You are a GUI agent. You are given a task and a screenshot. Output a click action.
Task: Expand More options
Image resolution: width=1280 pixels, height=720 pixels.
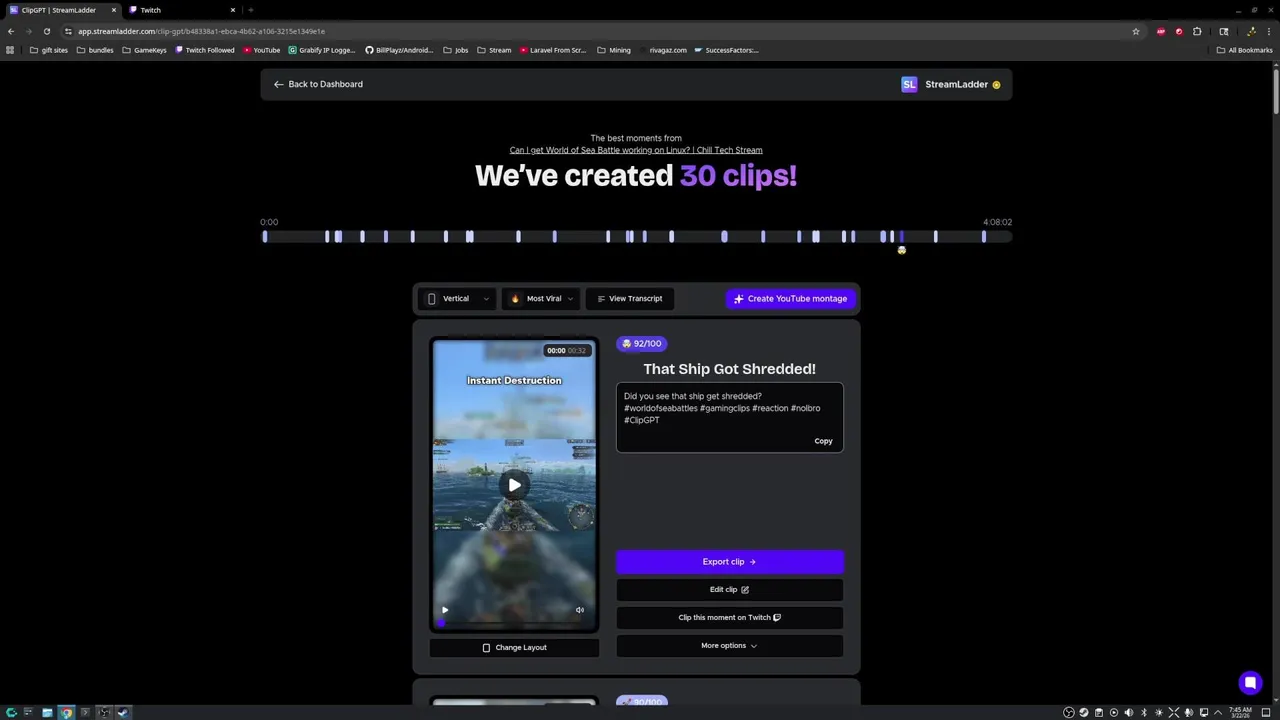tap(729, 645)
